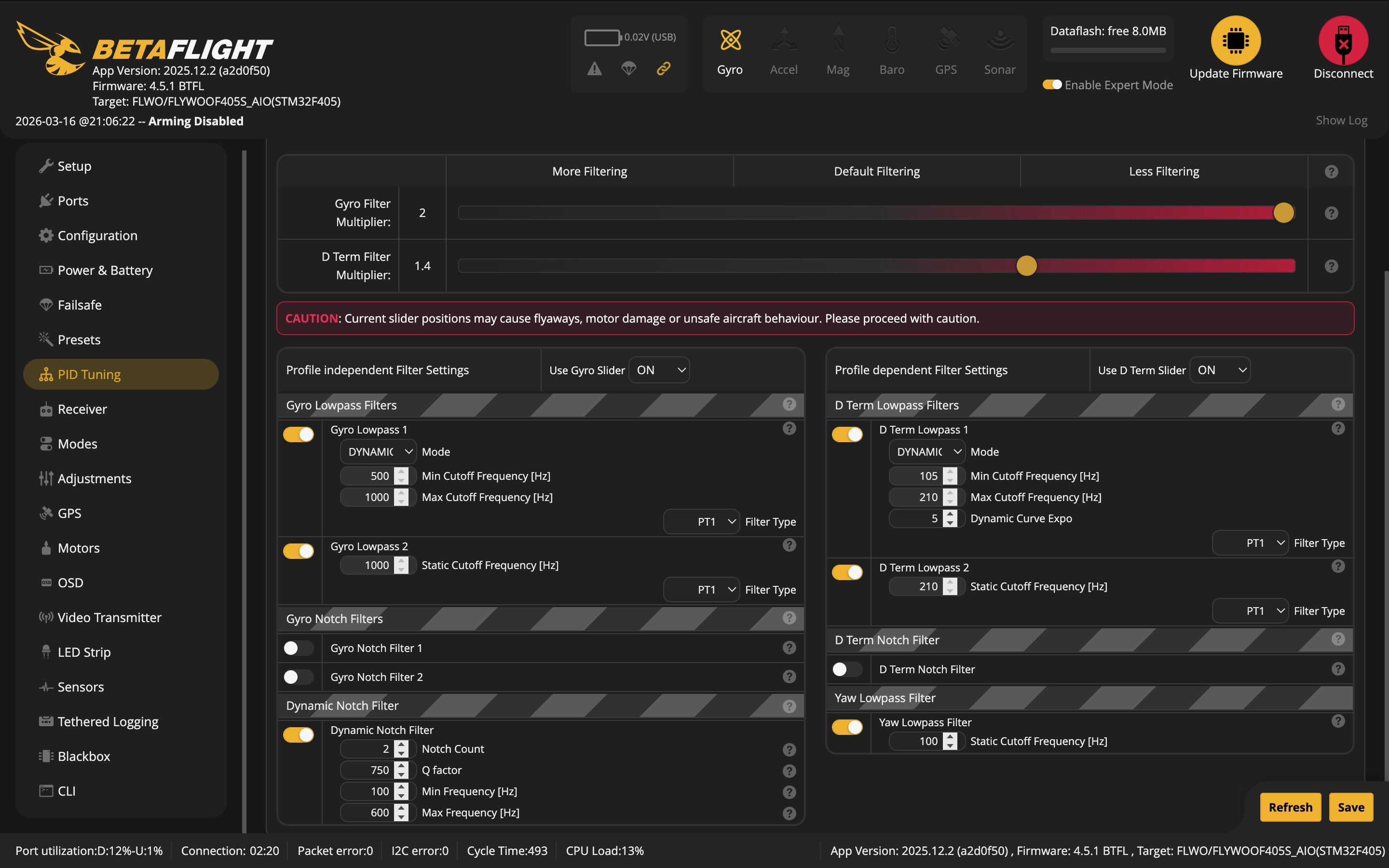
Task: Click the Save button
Action: (x=1350, y=807)
